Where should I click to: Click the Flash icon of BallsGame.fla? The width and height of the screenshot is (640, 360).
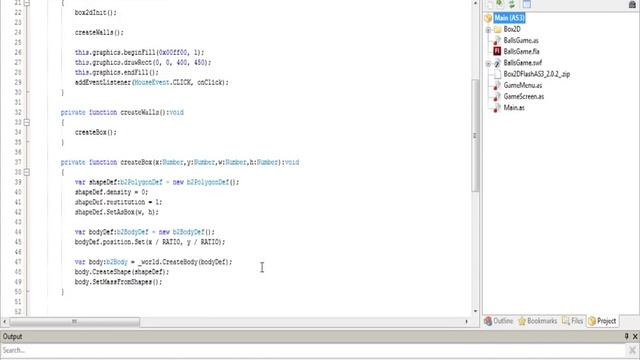(x=497, y=51)
